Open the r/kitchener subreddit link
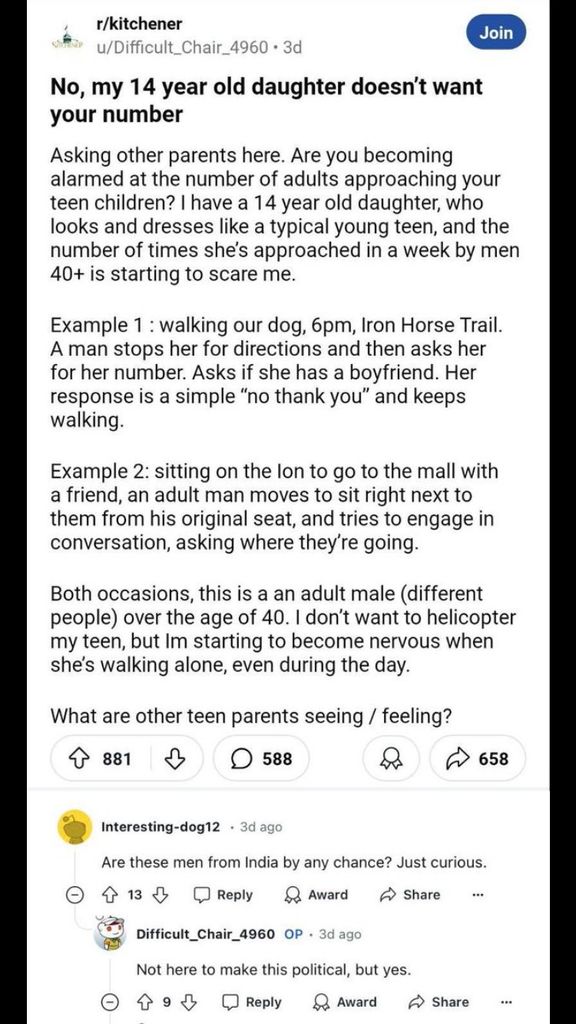Screen dimensions: 576x1024 point(138,24)
